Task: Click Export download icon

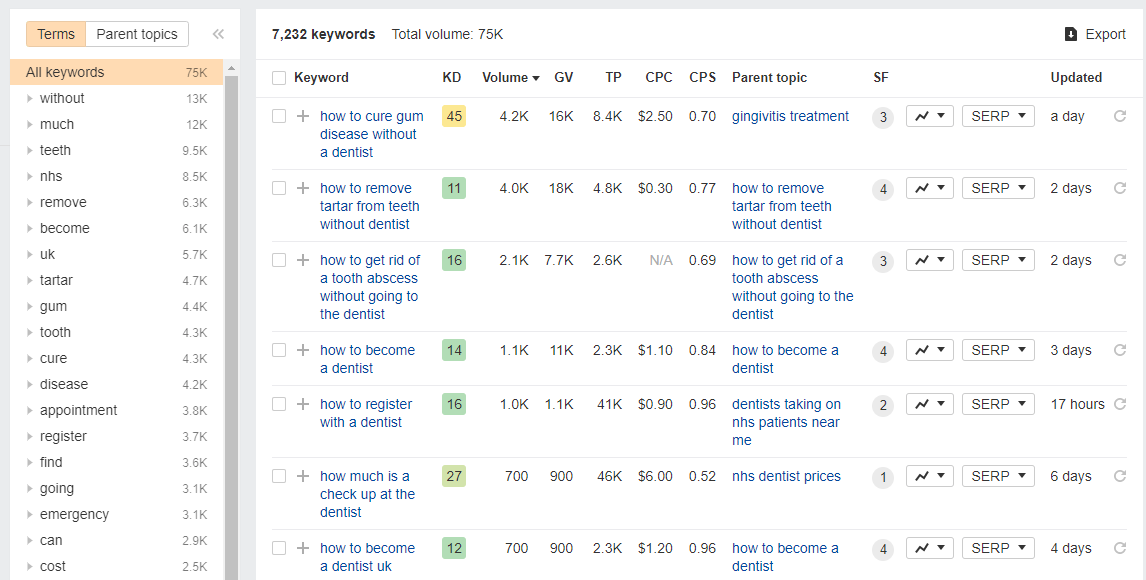Action: tap(1071, 34)
